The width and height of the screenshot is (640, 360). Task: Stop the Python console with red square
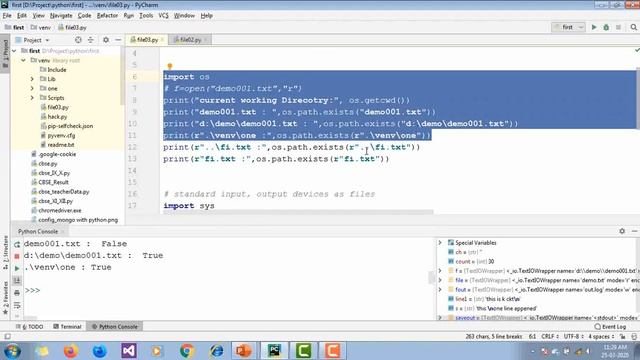[x=17, y=256]
